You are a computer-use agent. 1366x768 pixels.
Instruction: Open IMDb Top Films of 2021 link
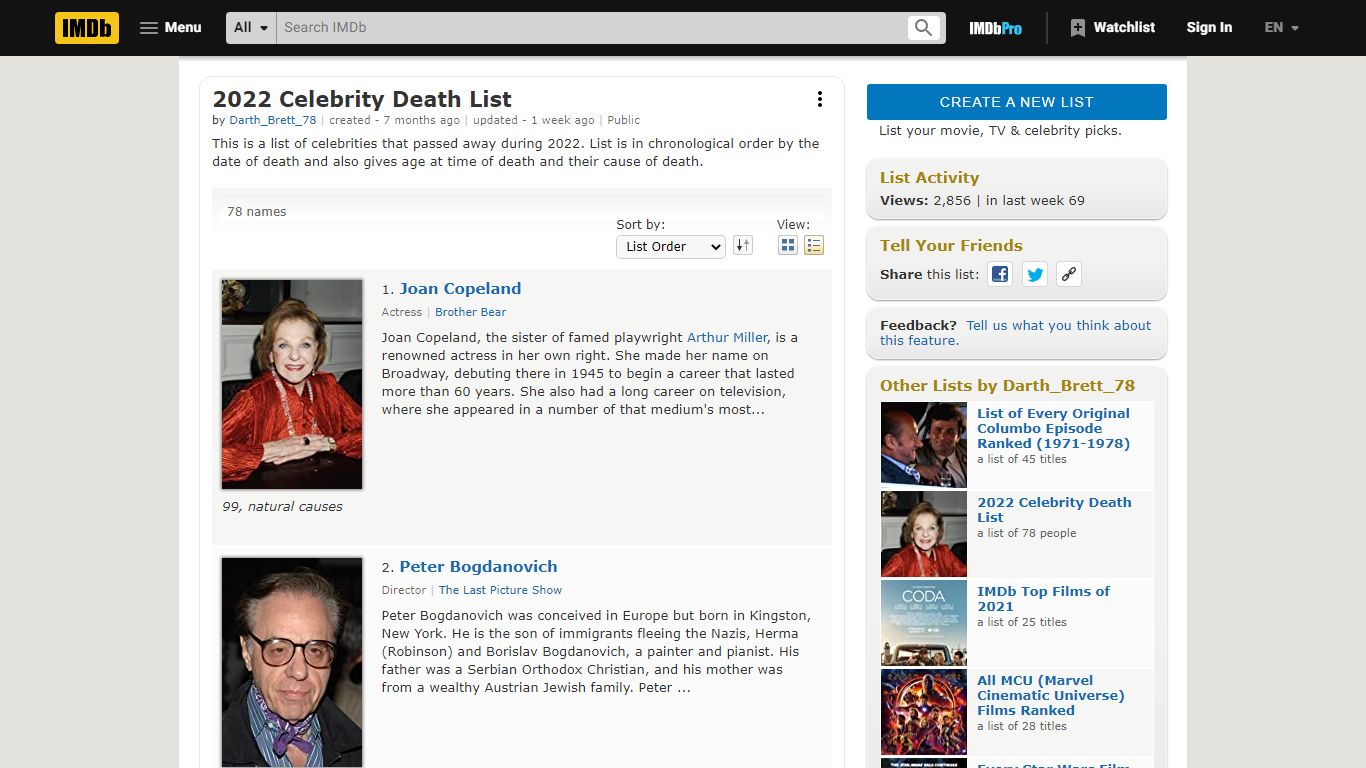pyautogui.click(x=1043, y=599)
